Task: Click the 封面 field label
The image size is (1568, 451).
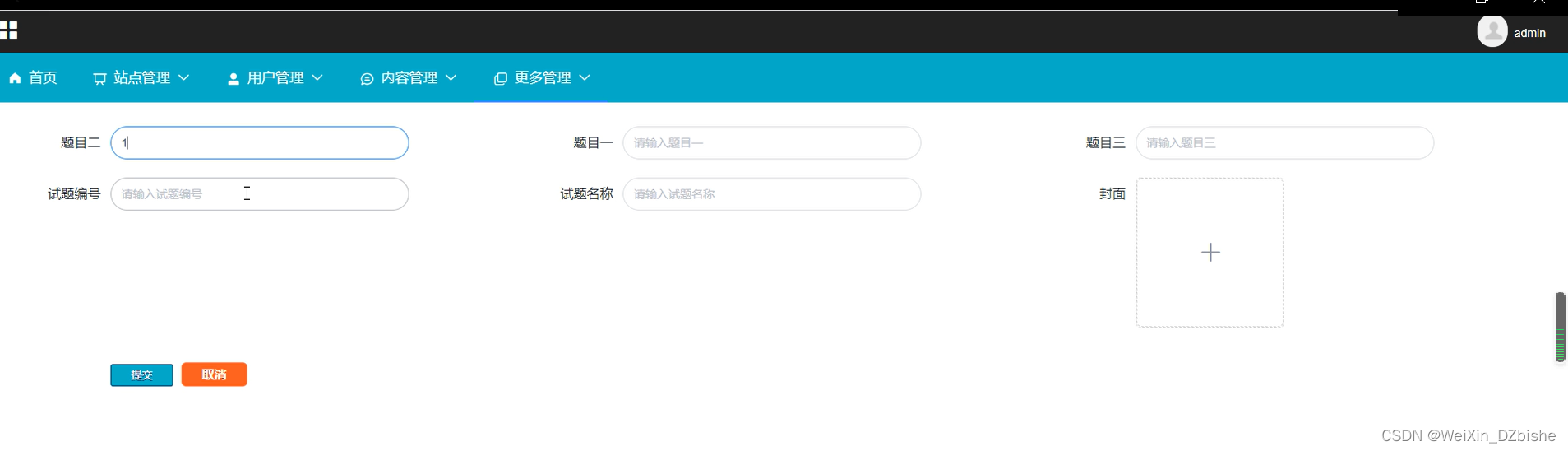Action: click(x=1112, y=193)
